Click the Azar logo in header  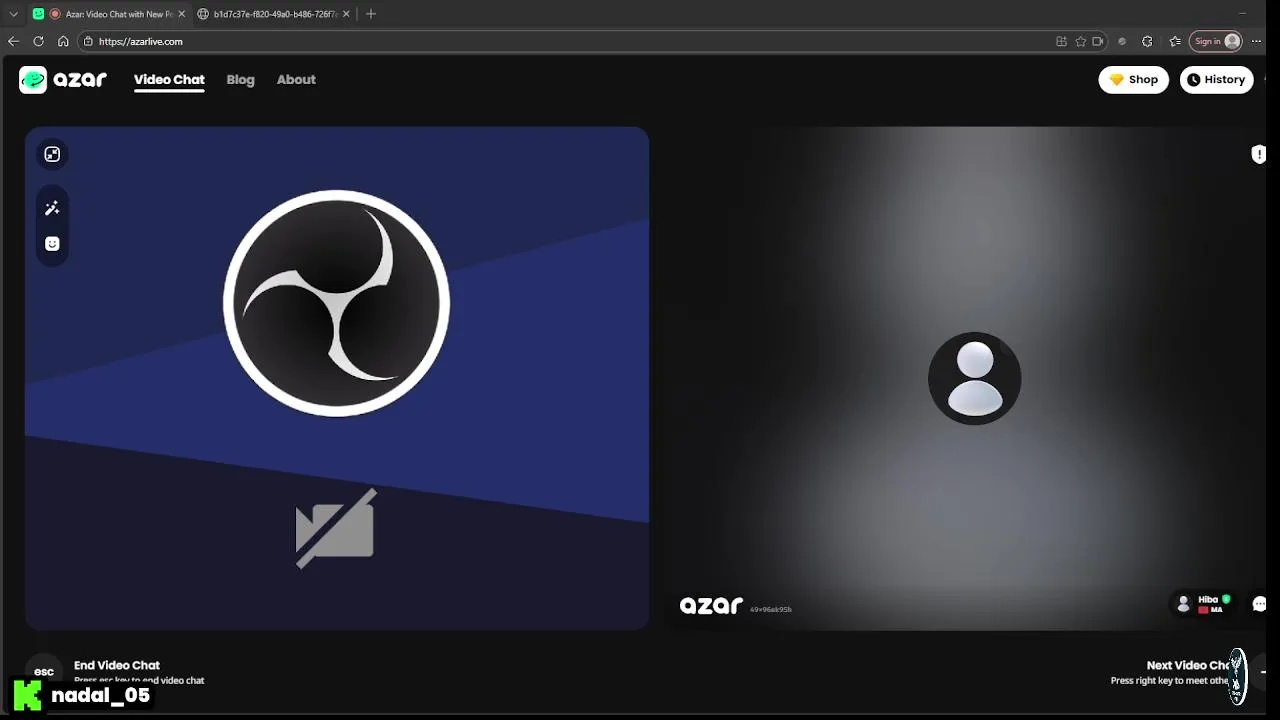click(x=63, y=80)
